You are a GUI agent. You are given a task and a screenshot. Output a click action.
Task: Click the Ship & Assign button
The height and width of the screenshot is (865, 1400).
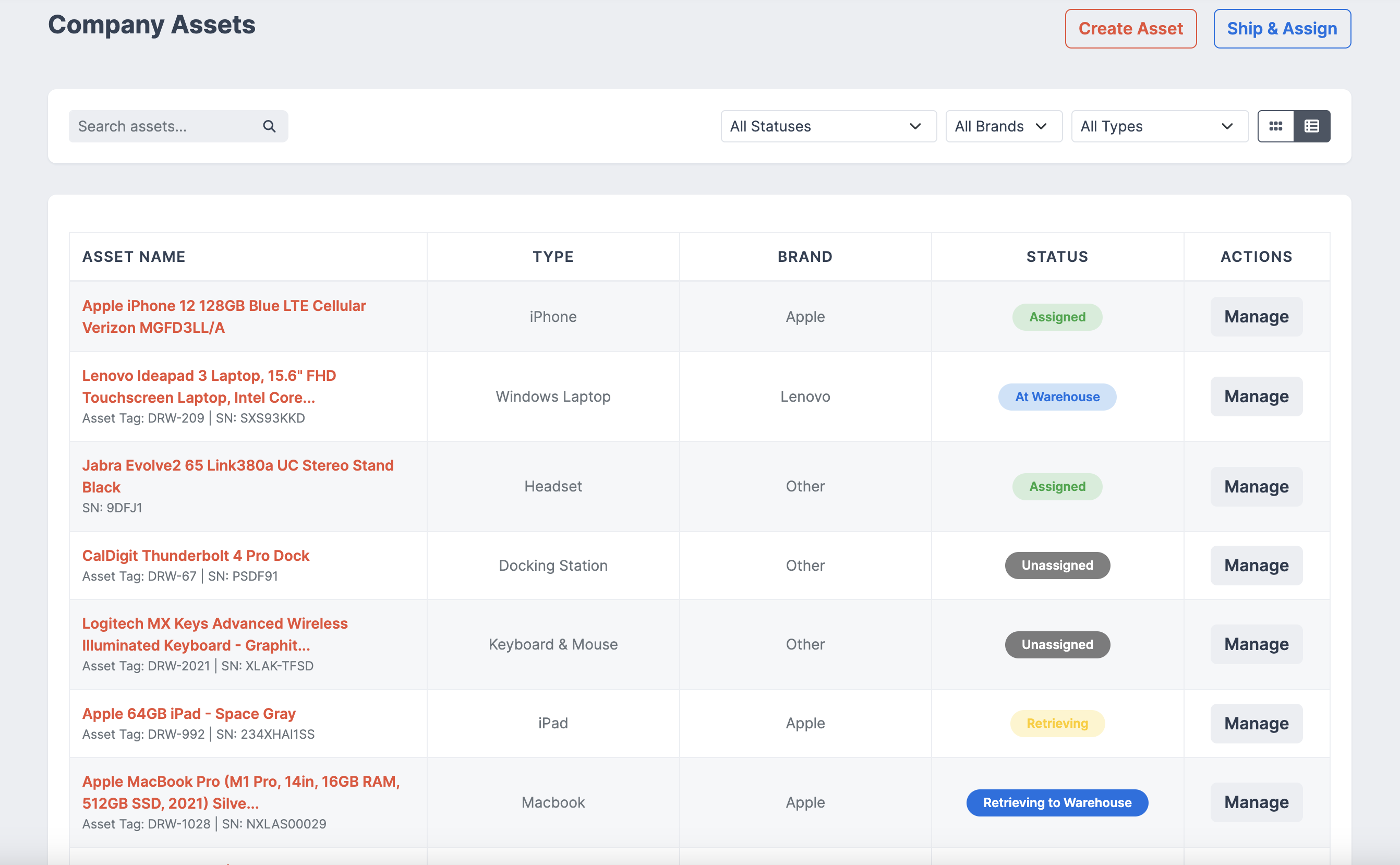click(1282, 29)
